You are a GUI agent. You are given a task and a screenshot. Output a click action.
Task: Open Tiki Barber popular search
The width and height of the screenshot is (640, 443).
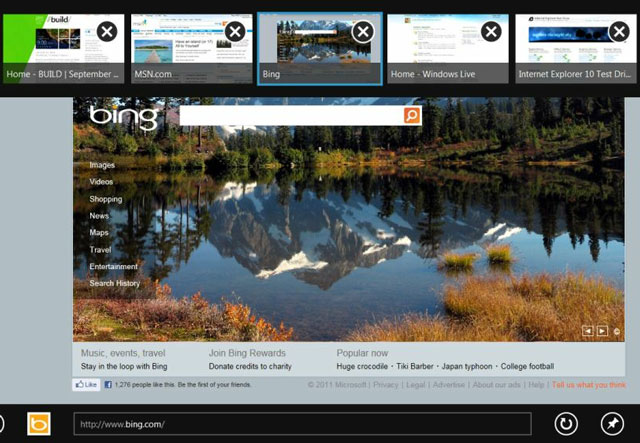[x=415, y=366]
